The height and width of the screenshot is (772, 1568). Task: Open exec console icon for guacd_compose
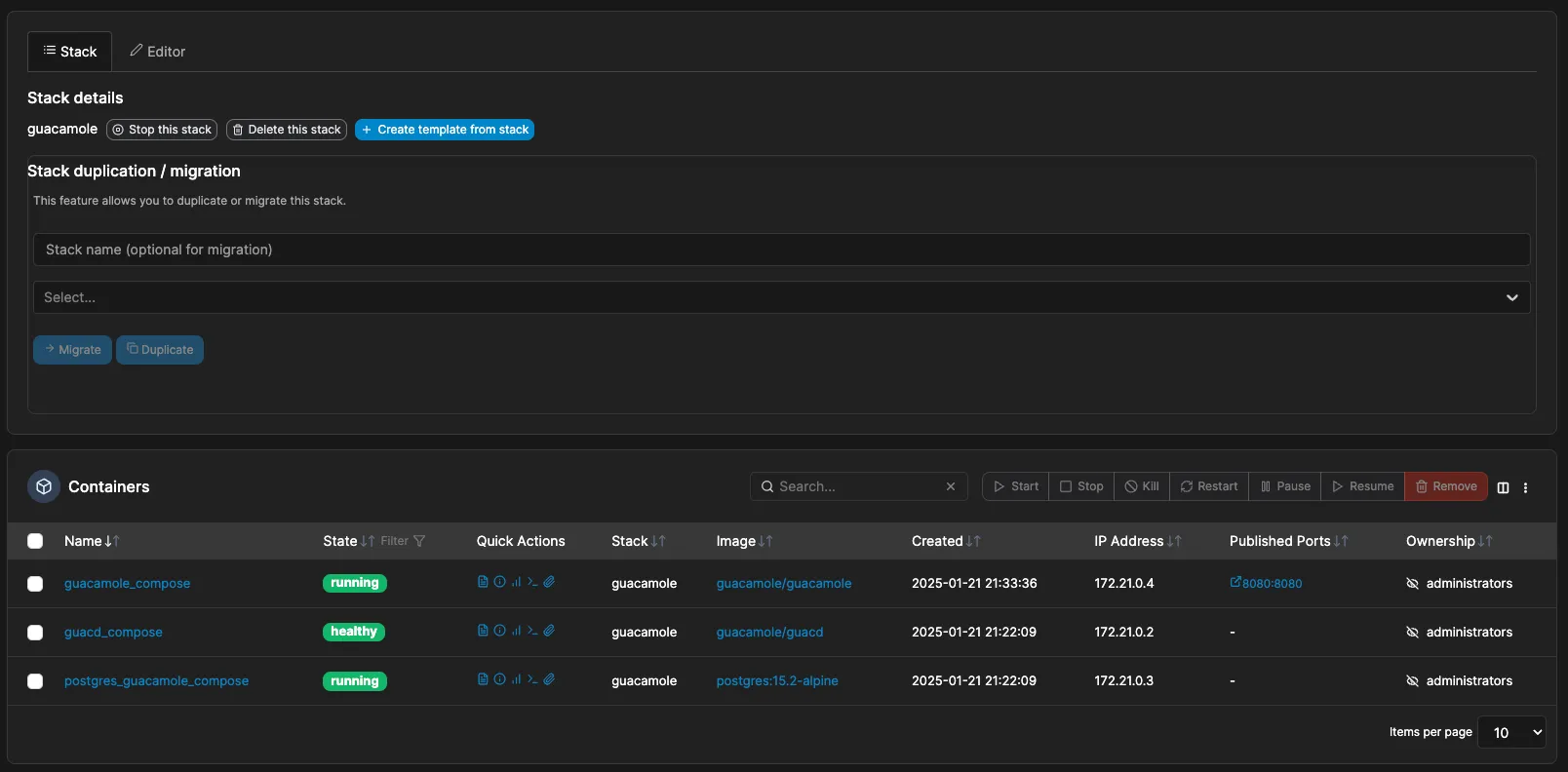pyautogui.click(x=532, y=631)
